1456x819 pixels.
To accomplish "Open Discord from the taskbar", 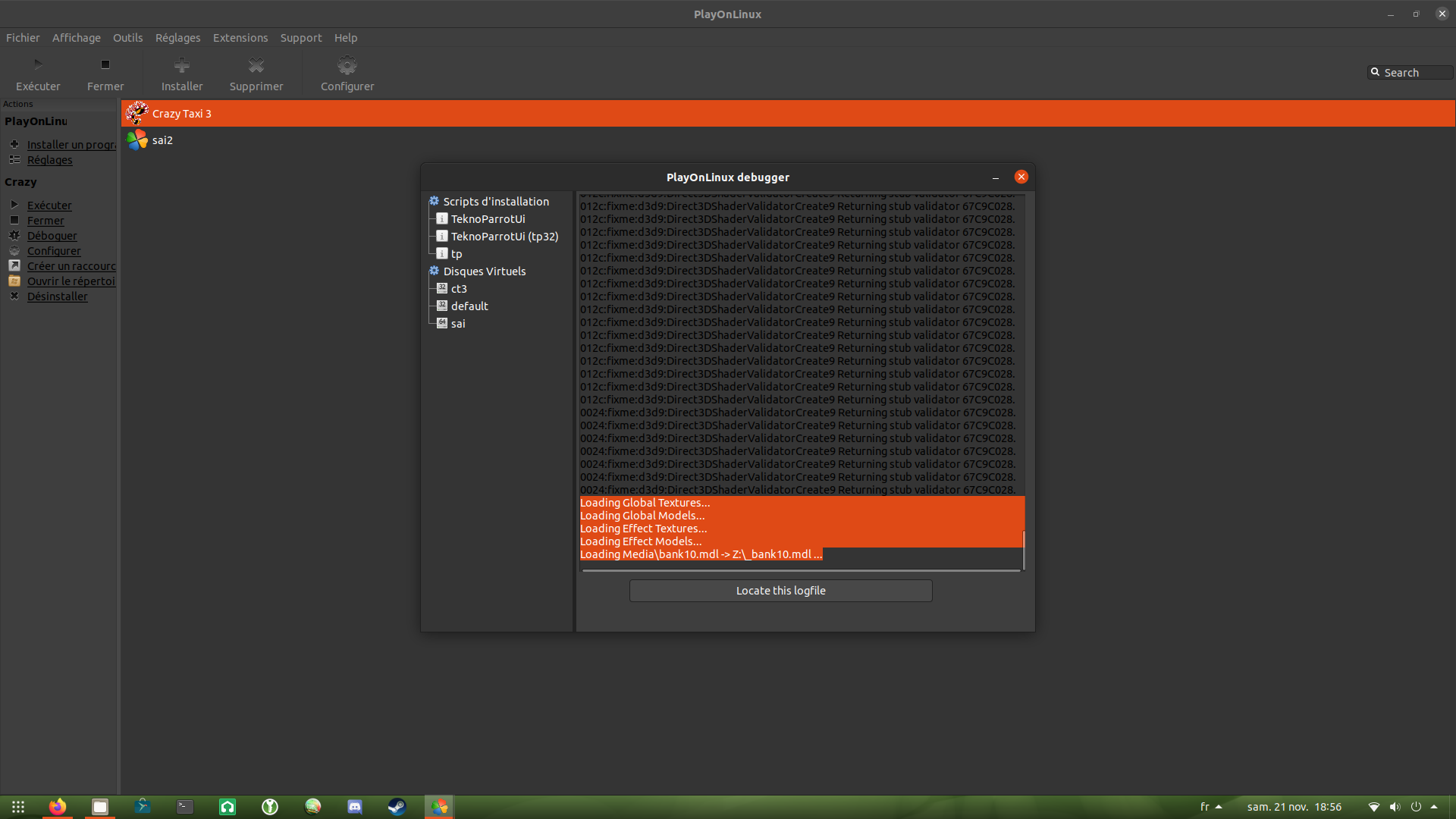I will pos(355,807).
